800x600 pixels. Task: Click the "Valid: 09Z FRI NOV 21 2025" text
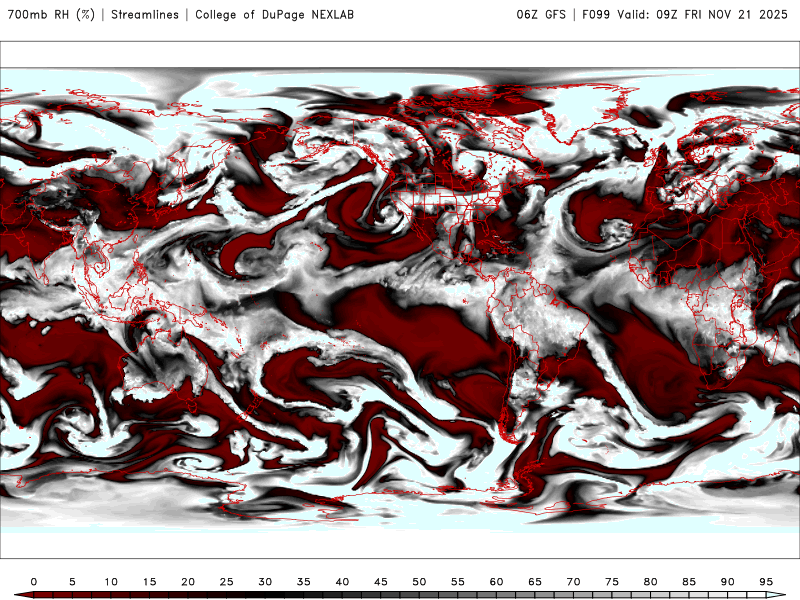tap(703, 14)
